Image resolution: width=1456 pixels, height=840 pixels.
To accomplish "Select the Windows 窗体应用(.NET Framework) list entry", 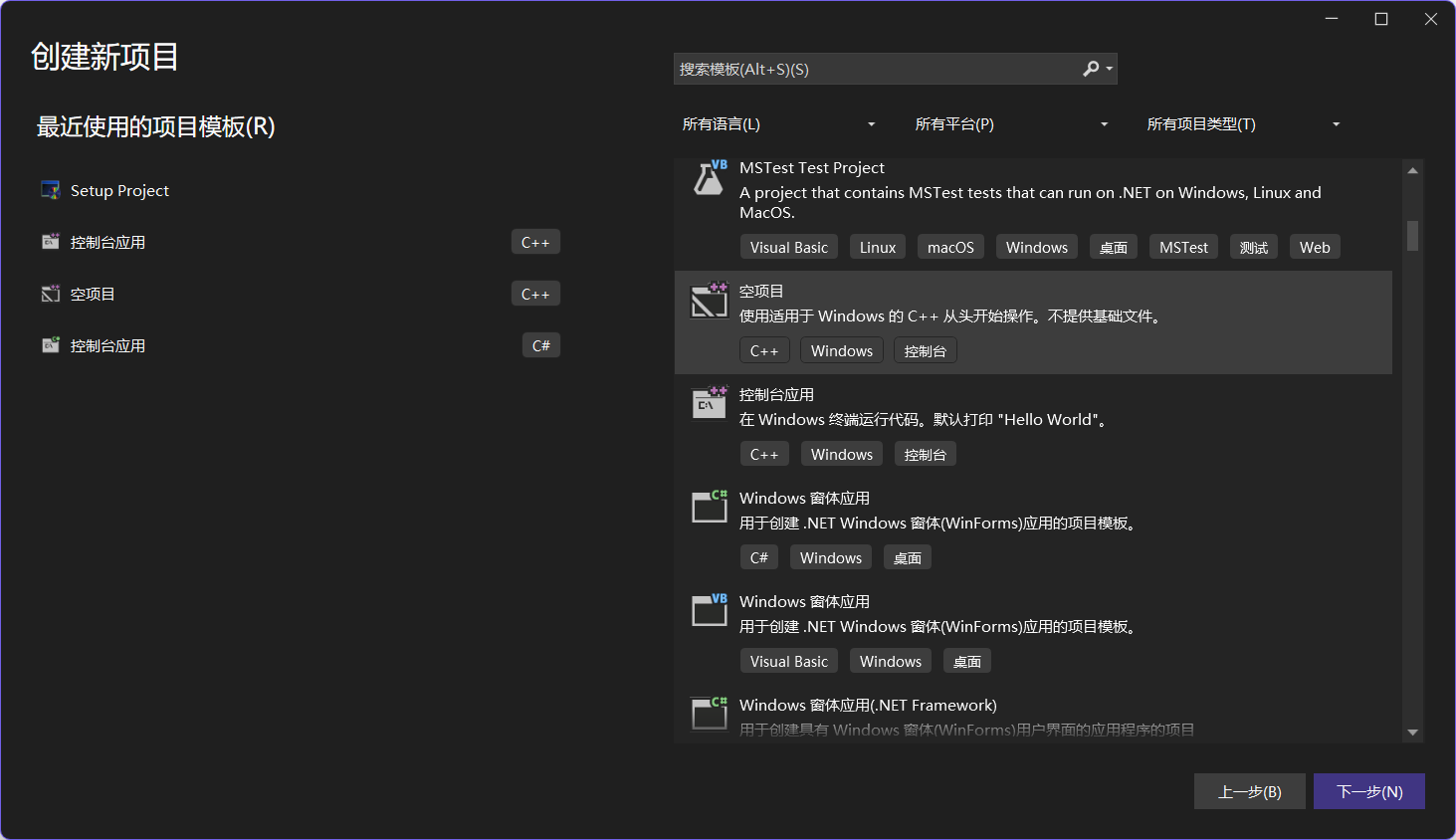I will (868, 706).
